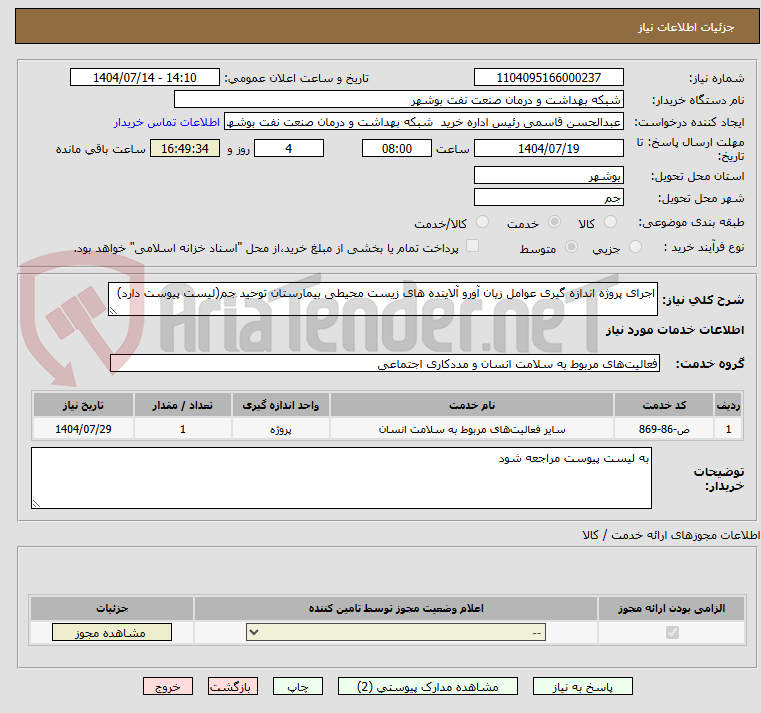Click the deadline time field 08:00
The height and width of the screenshot is (713, 761).
[x=397, y=148]
